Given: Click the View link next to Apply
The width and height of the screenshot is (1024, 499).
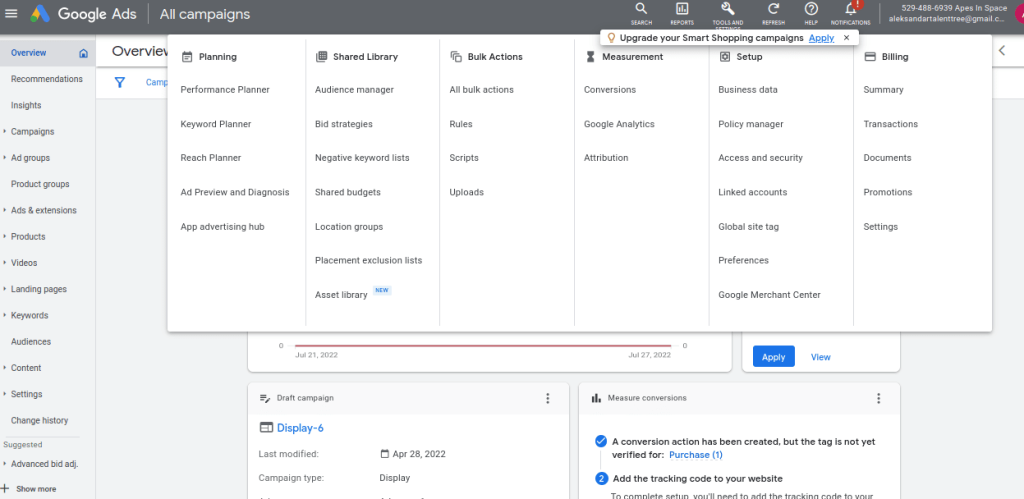Looking at the screenshot, I should point(820,357).
